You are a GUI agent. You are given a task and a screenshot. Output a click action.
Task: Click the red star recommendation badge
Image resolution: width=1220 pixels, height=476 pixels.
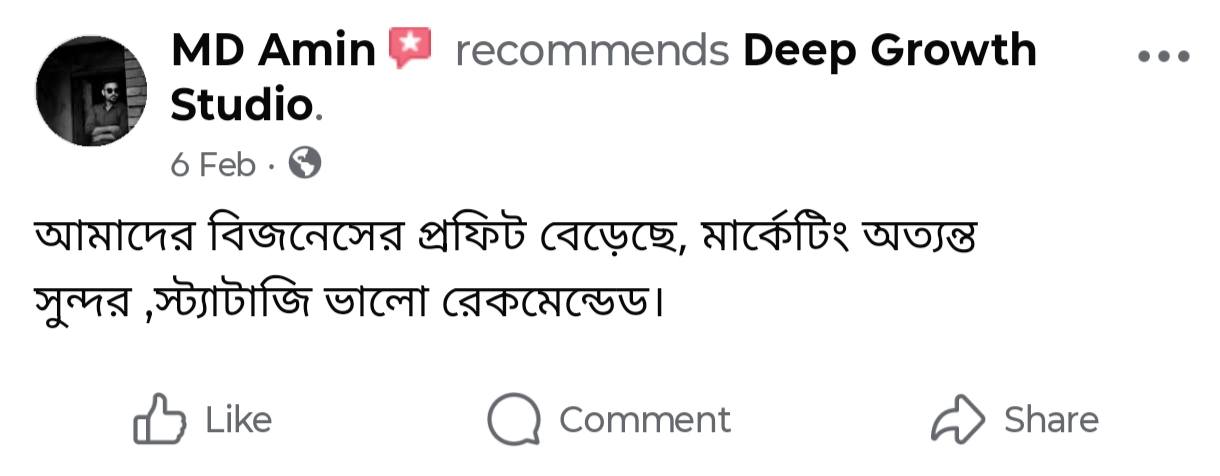click(x=410, y=49)
